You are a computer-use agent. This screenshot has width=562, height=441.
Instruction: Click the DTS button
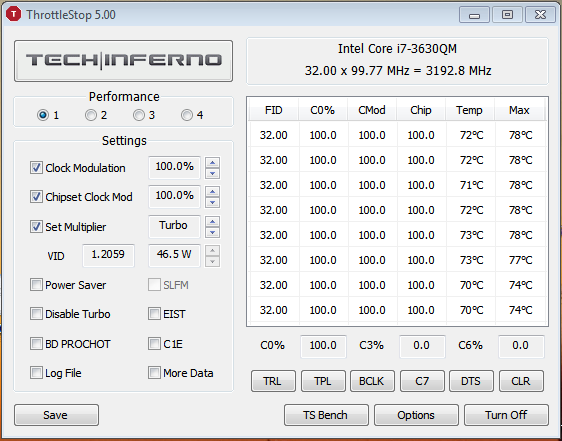click(x=471, y=381)
